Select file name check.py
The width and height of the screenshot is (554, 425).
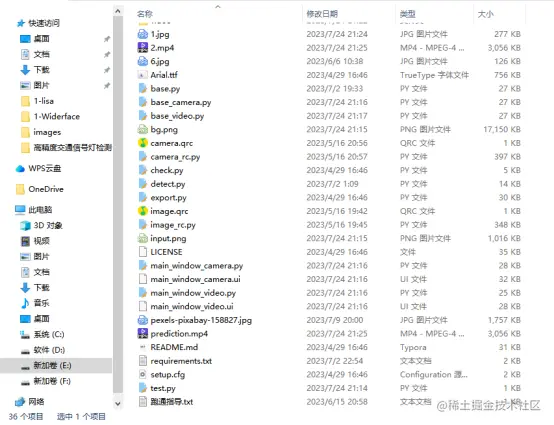pyautogui.click(x=167, y=170)
